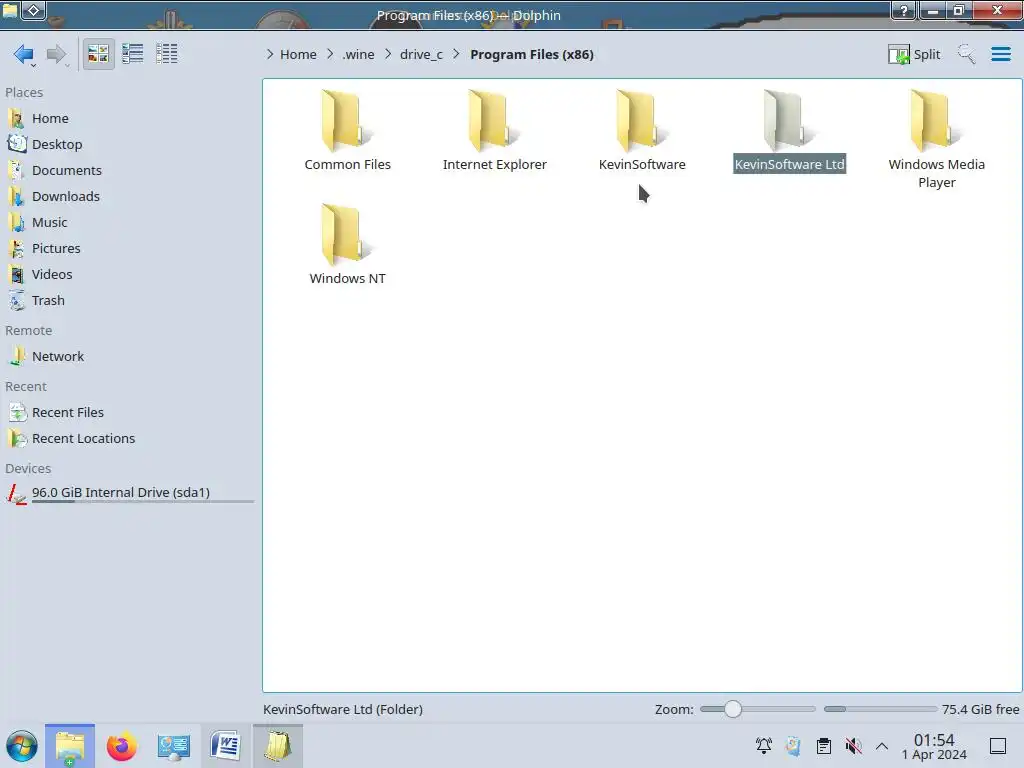Open the search magnifier tool
1024x768 pixels.
(x=966, y=54)
